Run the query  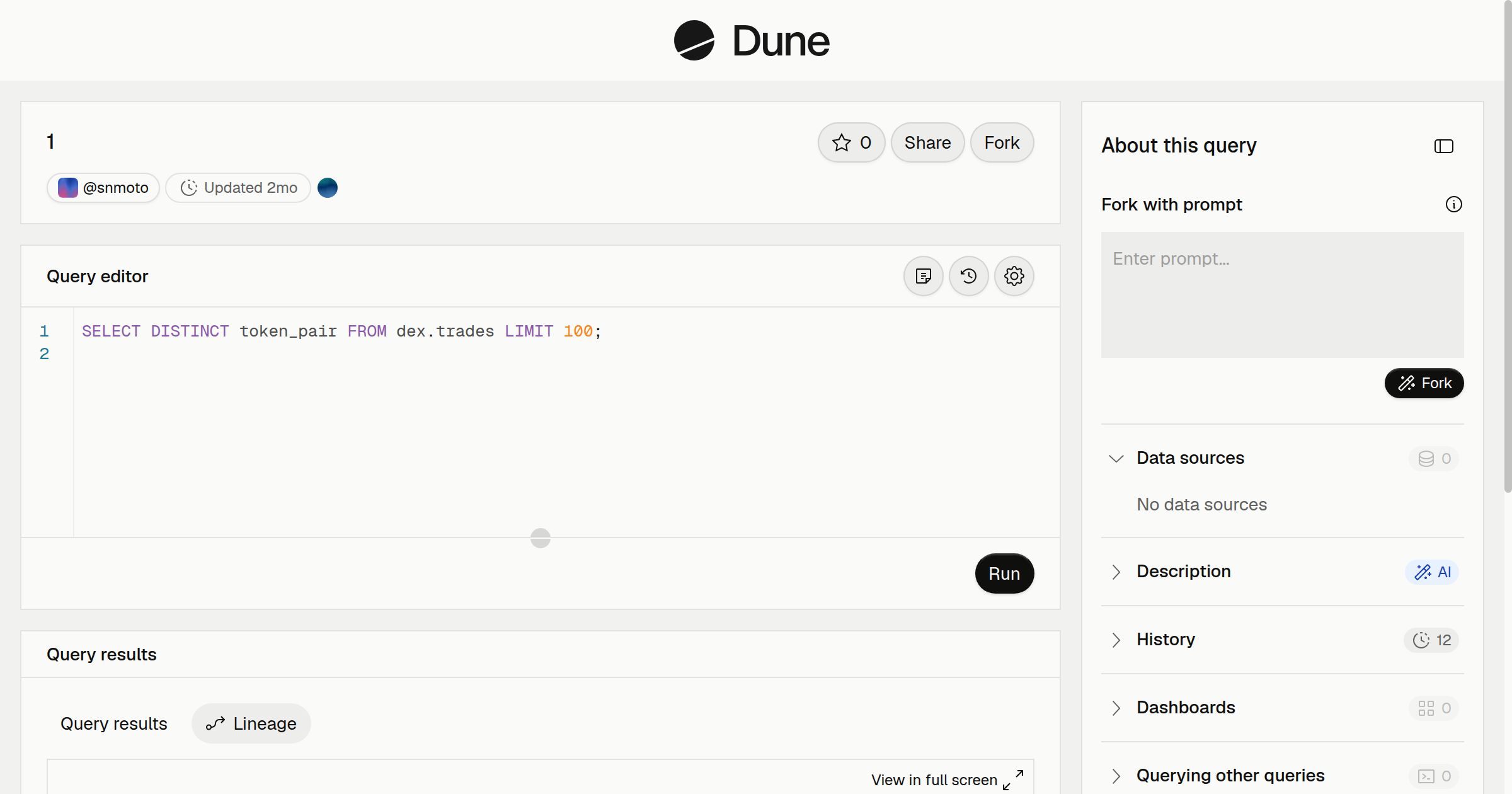1004,573
